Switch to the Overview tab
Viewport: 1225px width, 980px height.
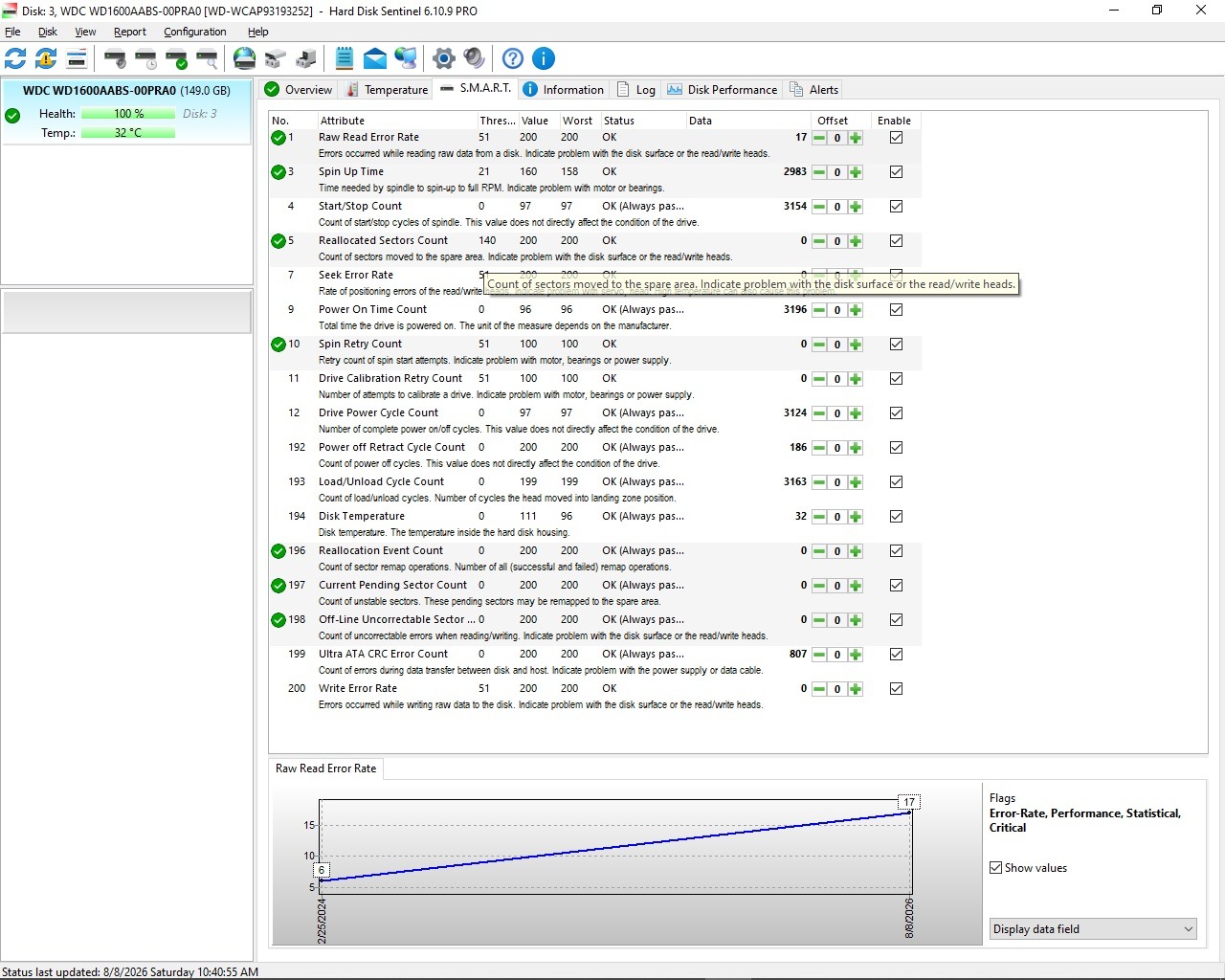(299, 90)
